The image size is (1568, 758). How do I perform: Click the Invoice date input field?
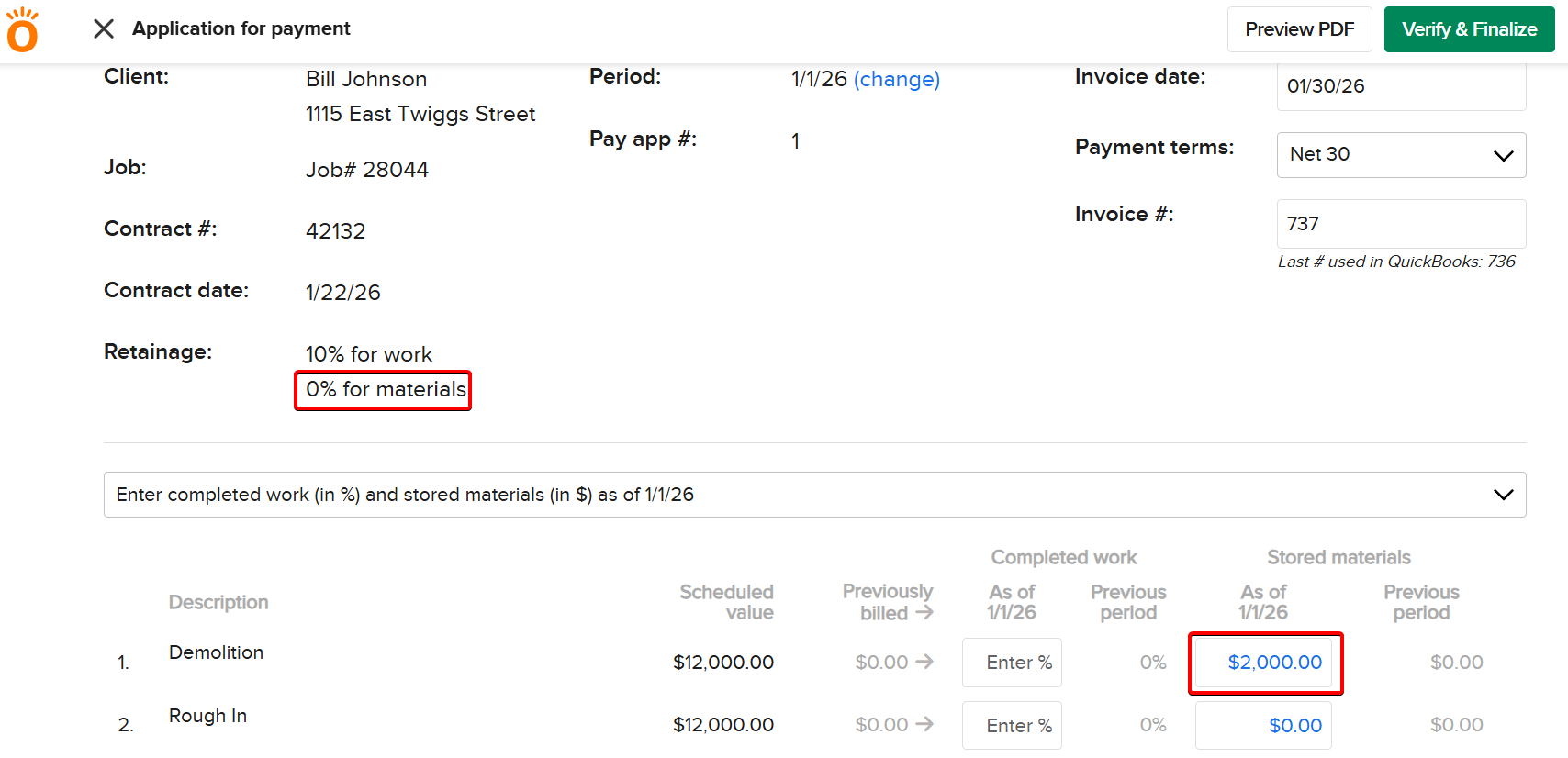point(1400,86)
